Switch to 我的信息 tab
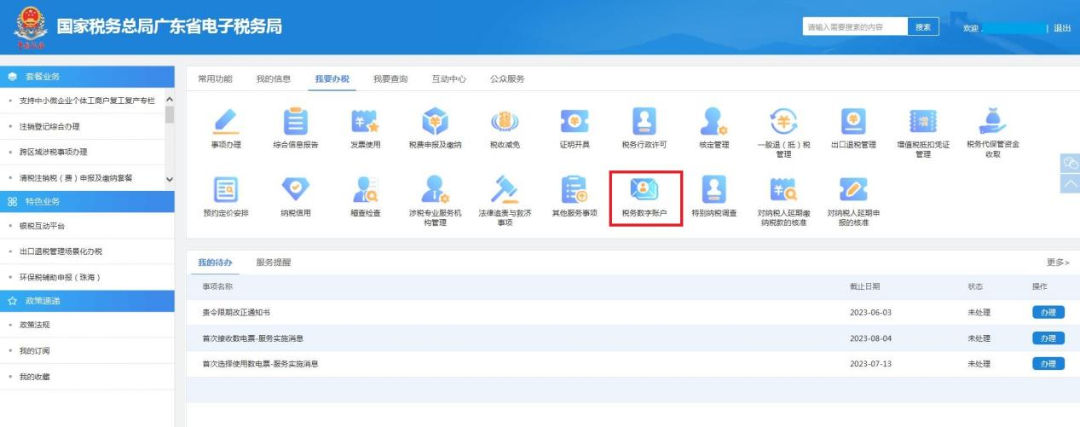Image resolution: width=1080 pixels, height=427 pixels. pos(273,79)
